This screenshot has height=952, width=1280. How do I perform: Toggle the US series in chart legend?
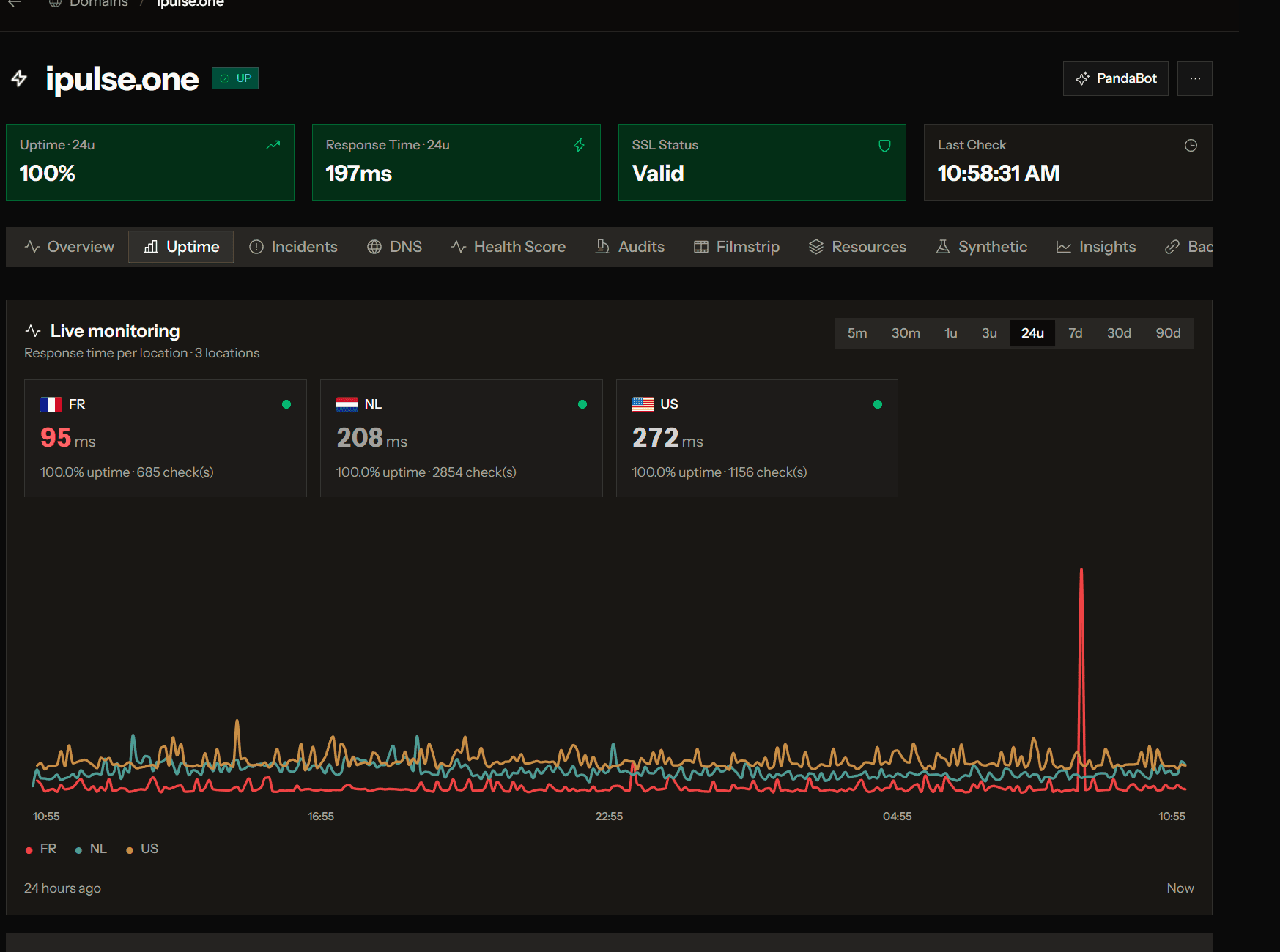(142, 849)
